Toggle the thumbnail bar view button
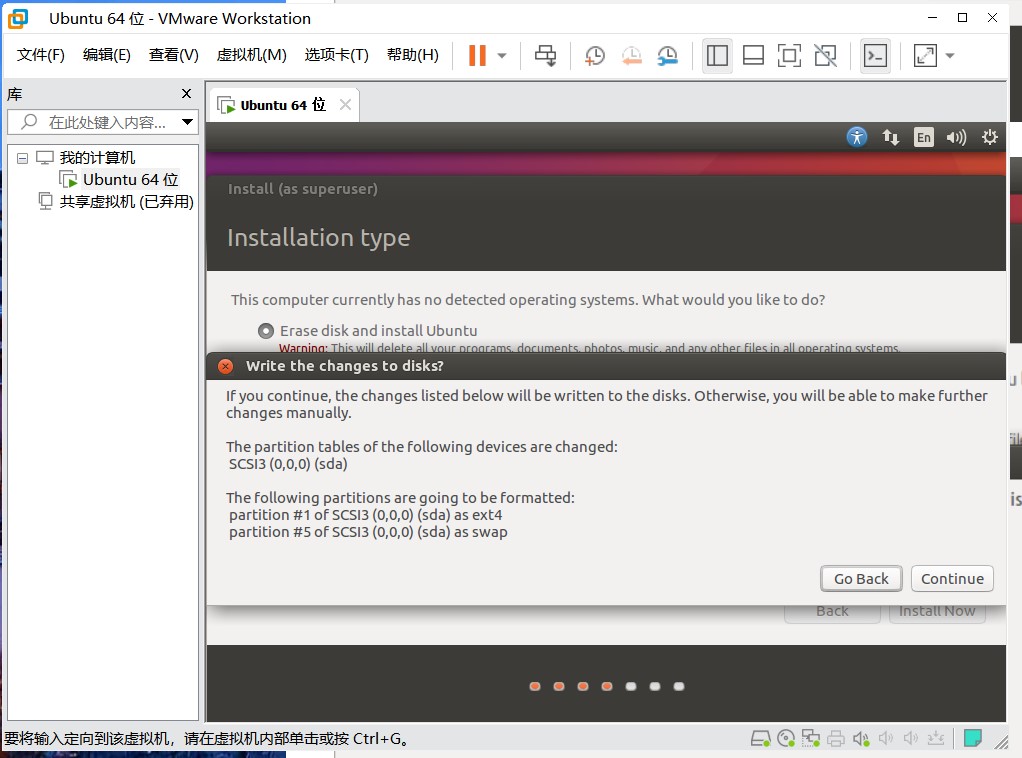Screen dimensions: 1022x758 (753, 56)
